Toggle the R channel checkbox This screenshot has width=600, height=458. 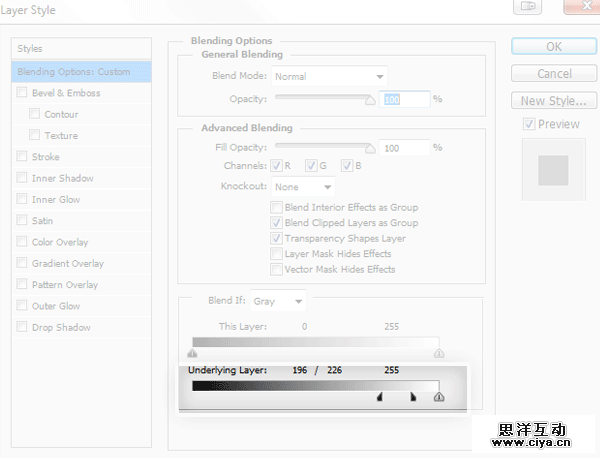276,166
